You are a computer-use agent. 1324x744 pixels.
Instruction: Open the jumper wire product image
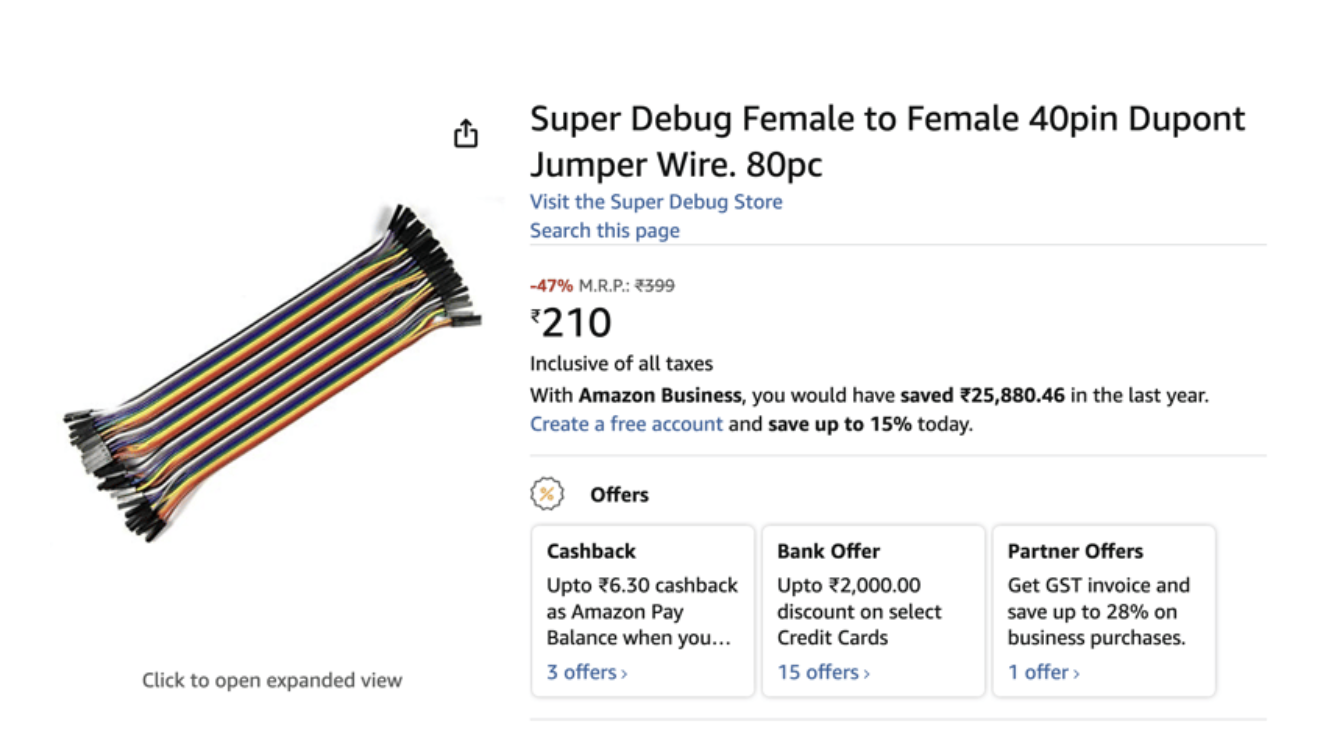click(x=272, y=372)
